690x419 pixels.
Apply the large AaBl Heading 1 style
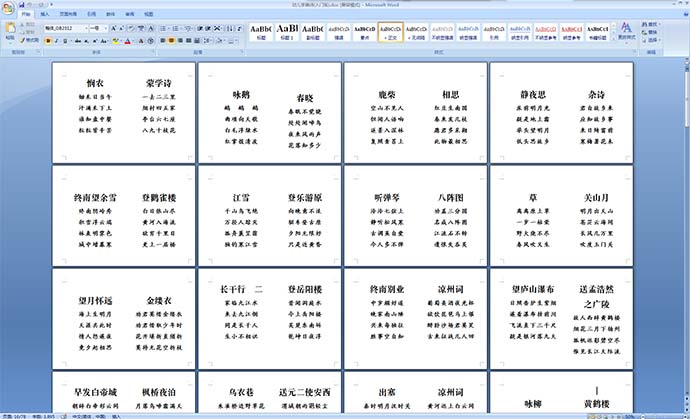pyautogui.click(x=287, y=32)
